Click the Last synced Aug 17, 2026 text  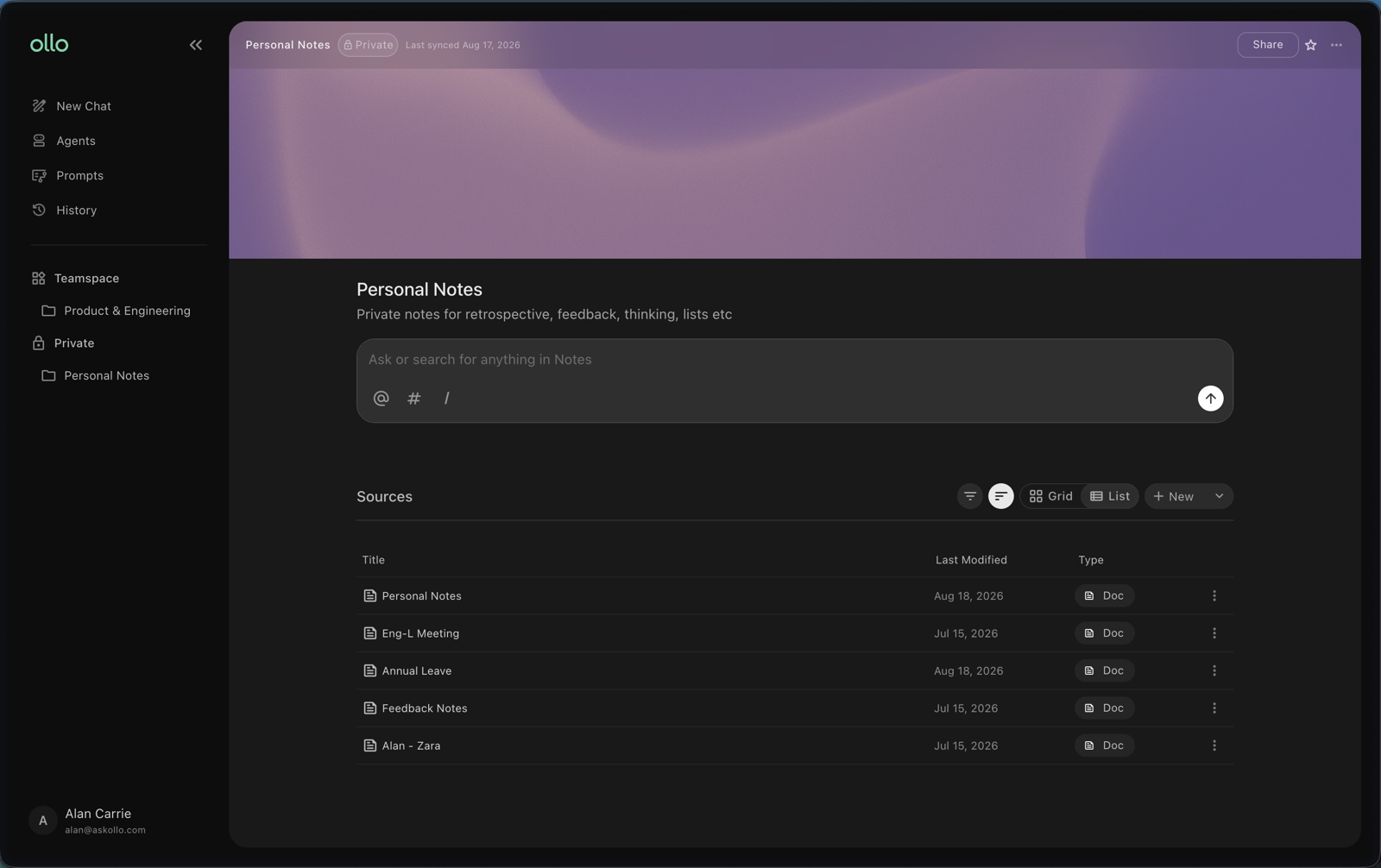[x=463, y=45]
